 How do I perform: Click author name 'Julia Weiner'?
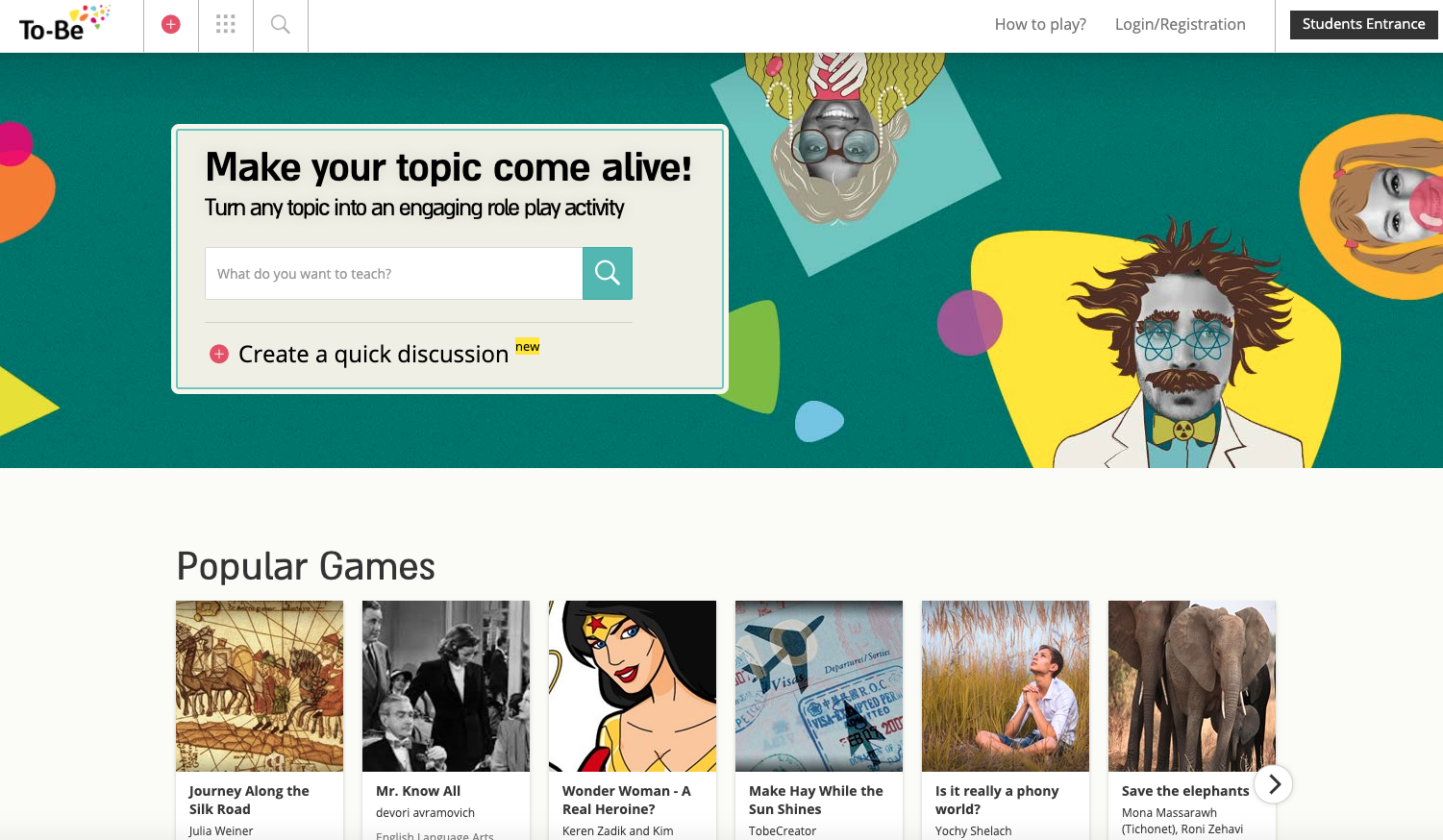221,831
